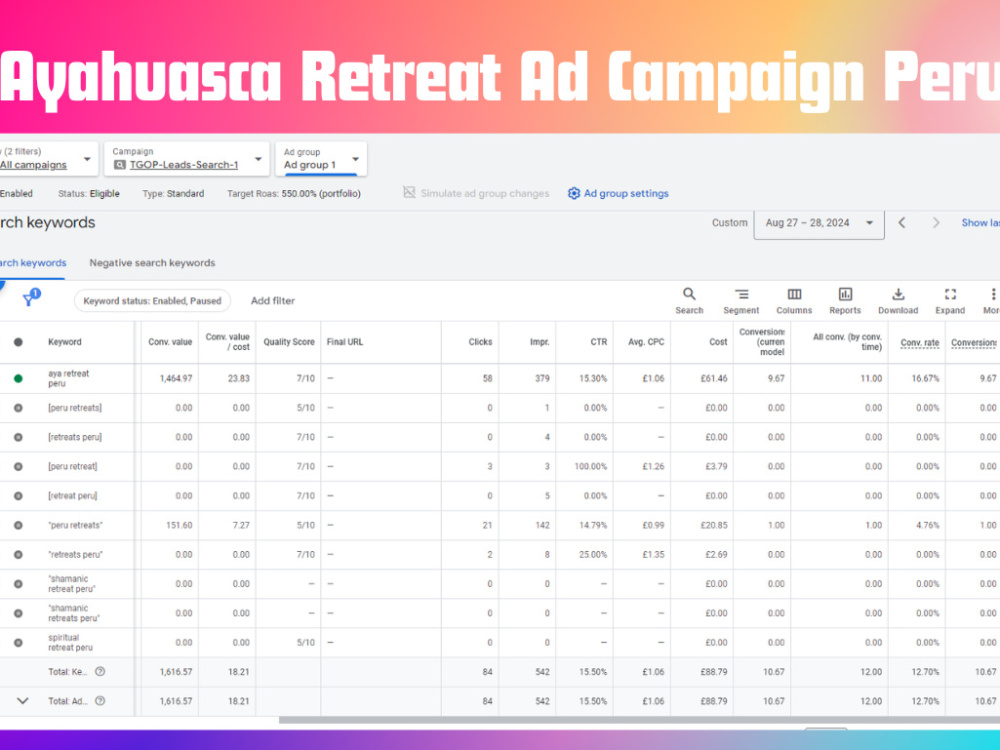Toggle status dot for [retreats peru]
Image resolution: width=1000 pixels, height=750 pixels.
click(x=18, y=437)
